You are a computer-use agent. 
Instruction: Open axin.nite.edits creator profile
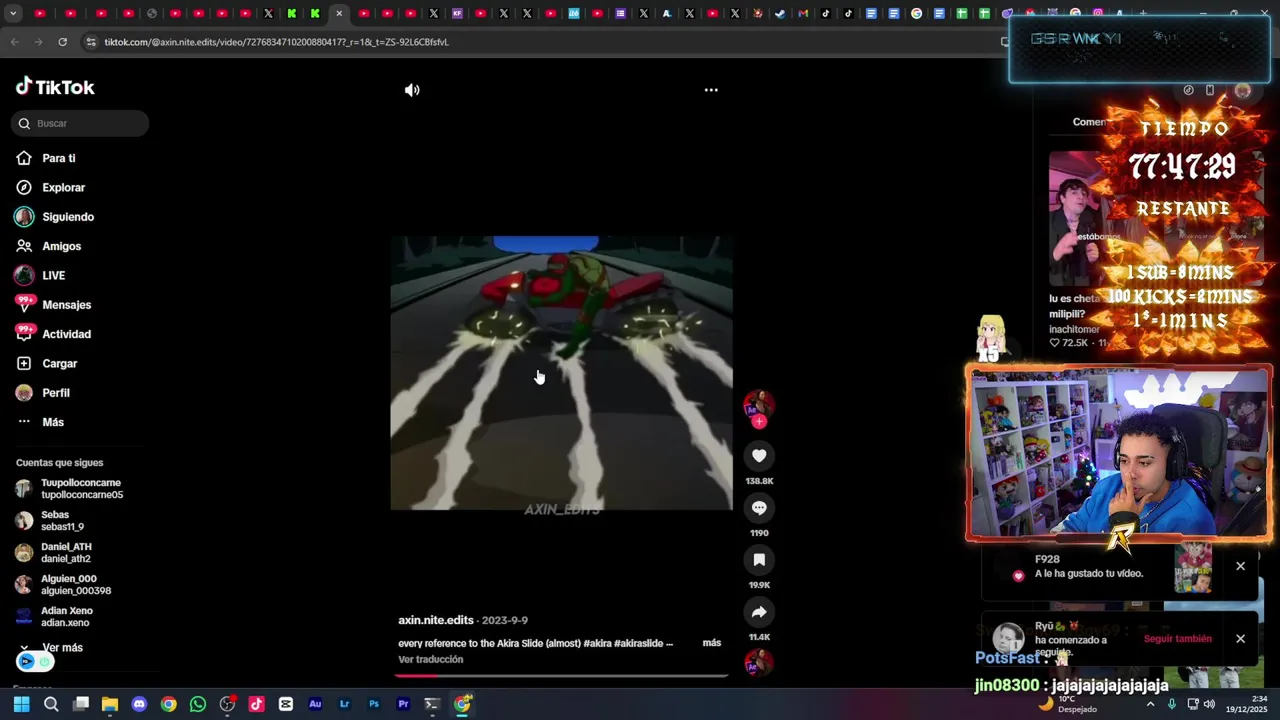(x=436, y=620)
